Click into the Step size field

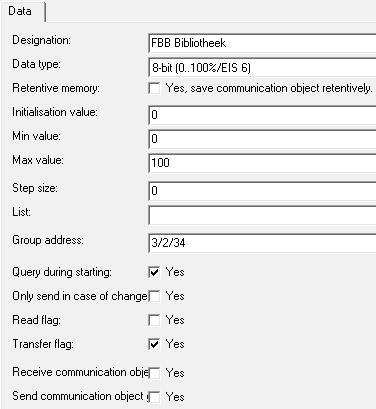coord(262,191)
